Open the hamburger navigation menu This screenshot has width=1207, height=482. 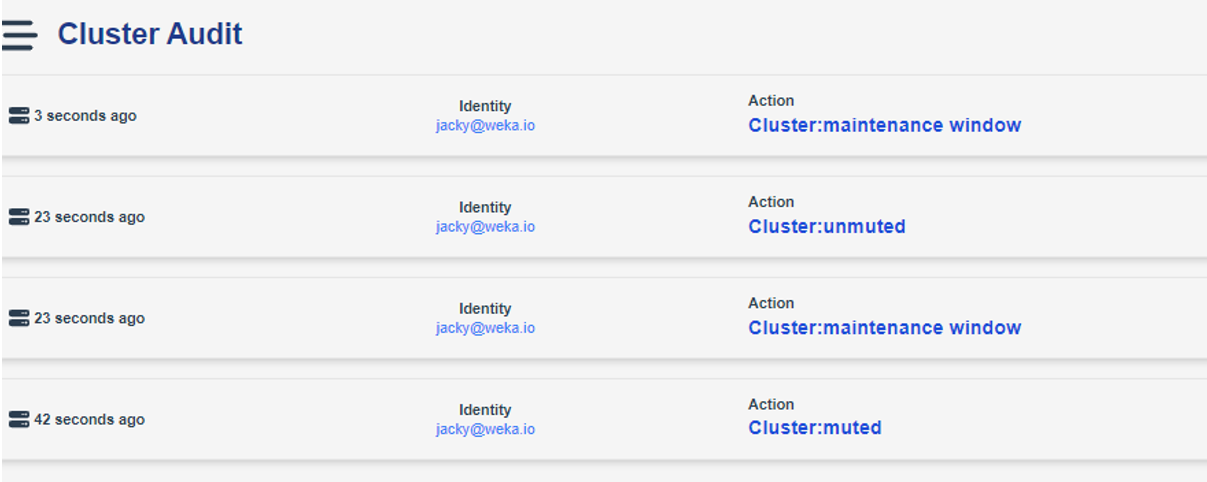coord(19,35)
